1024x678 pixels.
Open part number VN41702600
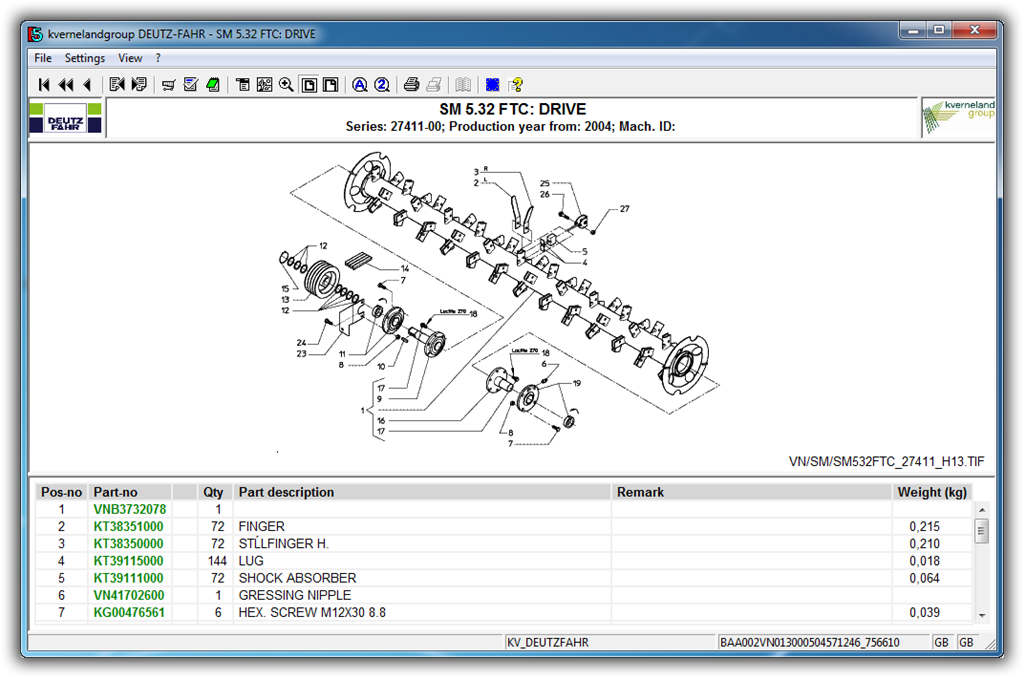point(129,595)
